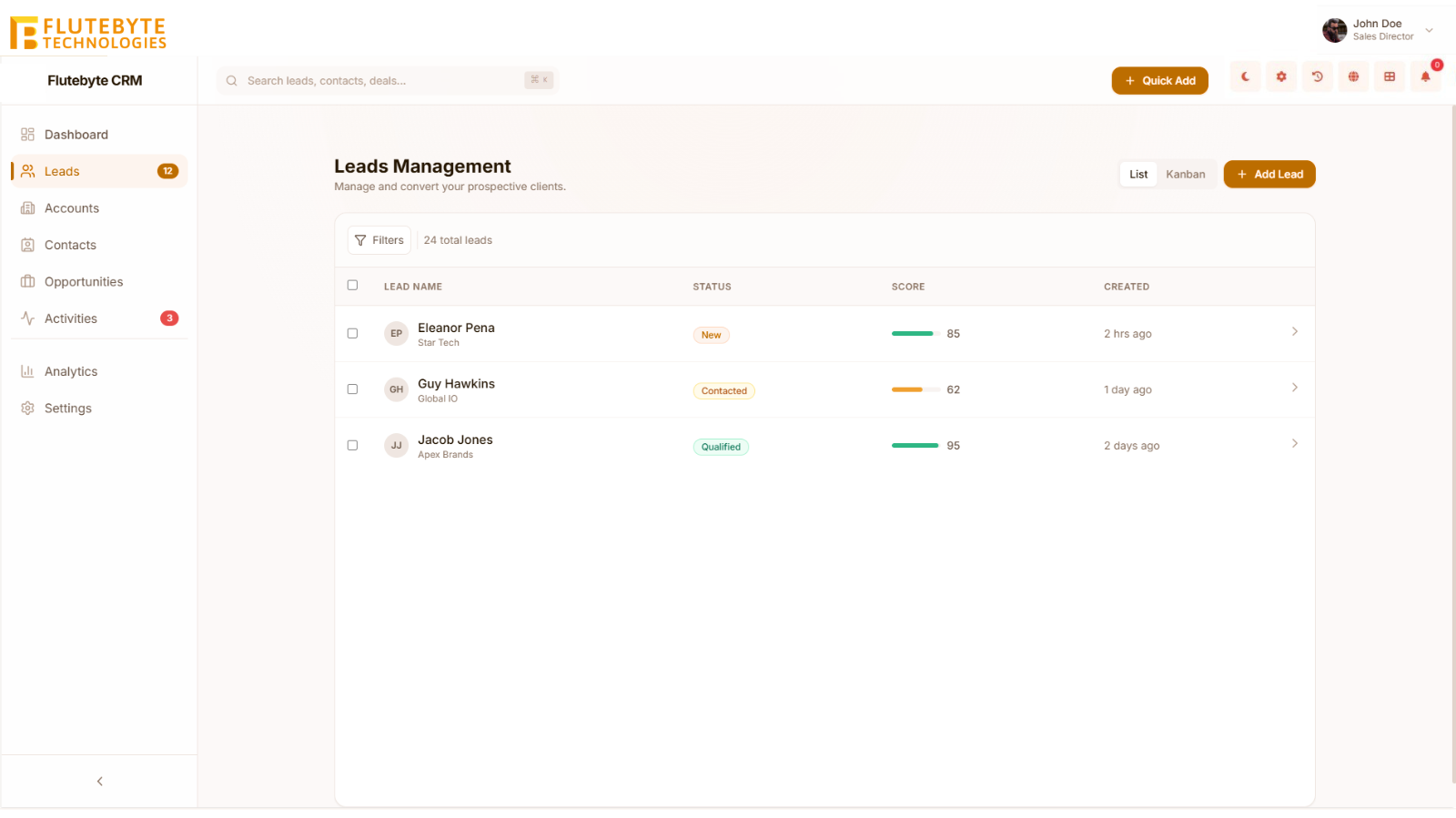Image resolution: width=1456 pixels, height=818 pixels.
Task: Open the notifications bell
Action: click(1425, 77)
